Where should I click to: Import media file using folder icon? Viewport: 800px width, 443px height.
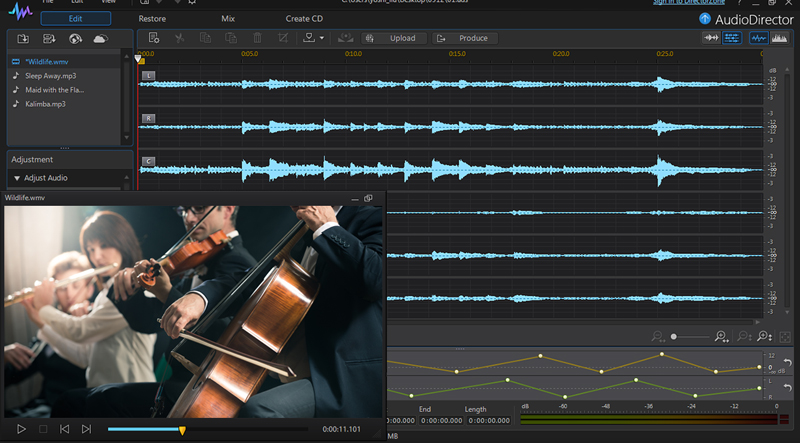[23, 39]
